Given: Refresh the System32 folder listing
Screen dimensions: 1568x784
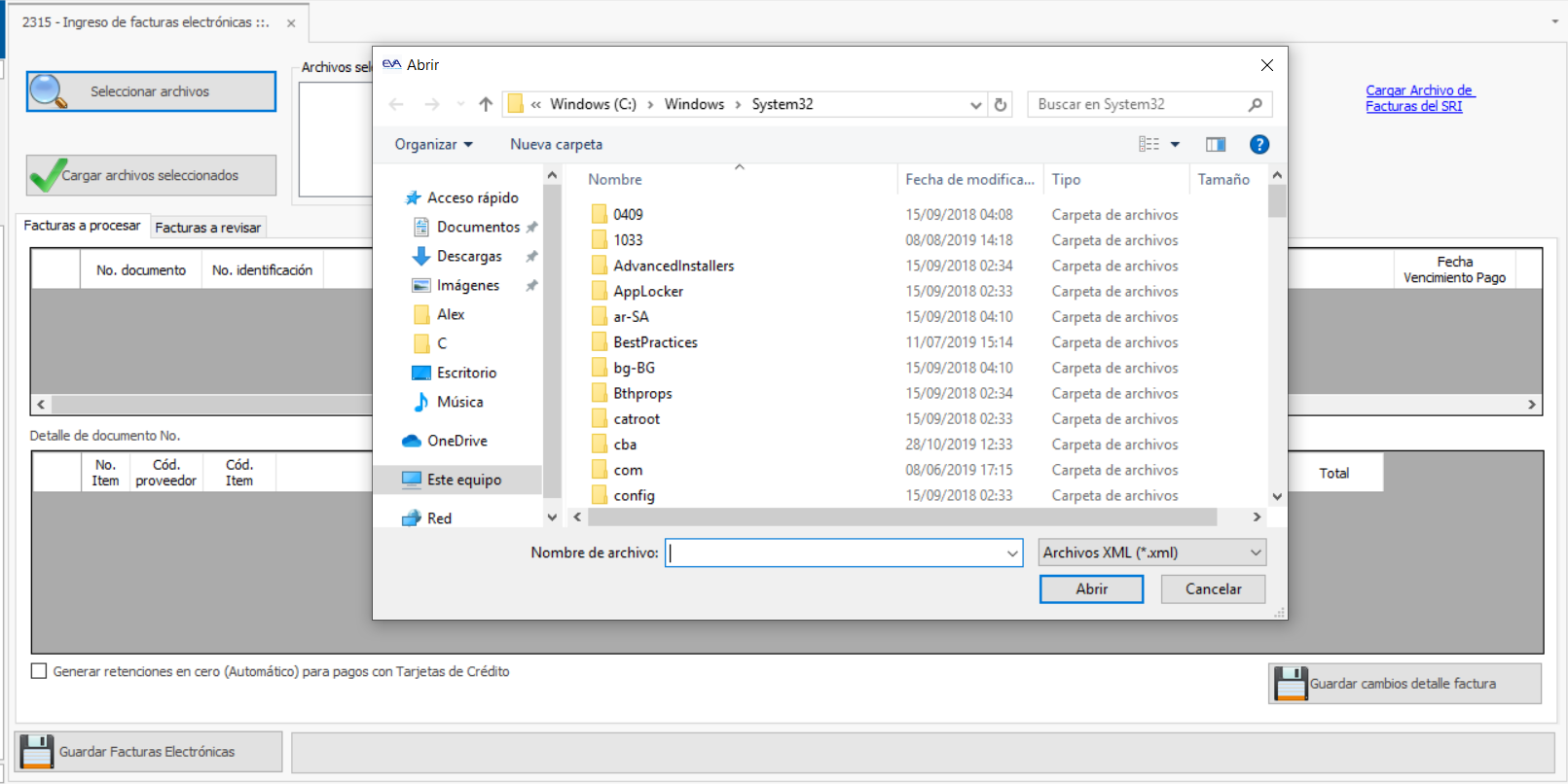Looking at the screenshot, I should pyautogui.click(x=1001, y=104).
